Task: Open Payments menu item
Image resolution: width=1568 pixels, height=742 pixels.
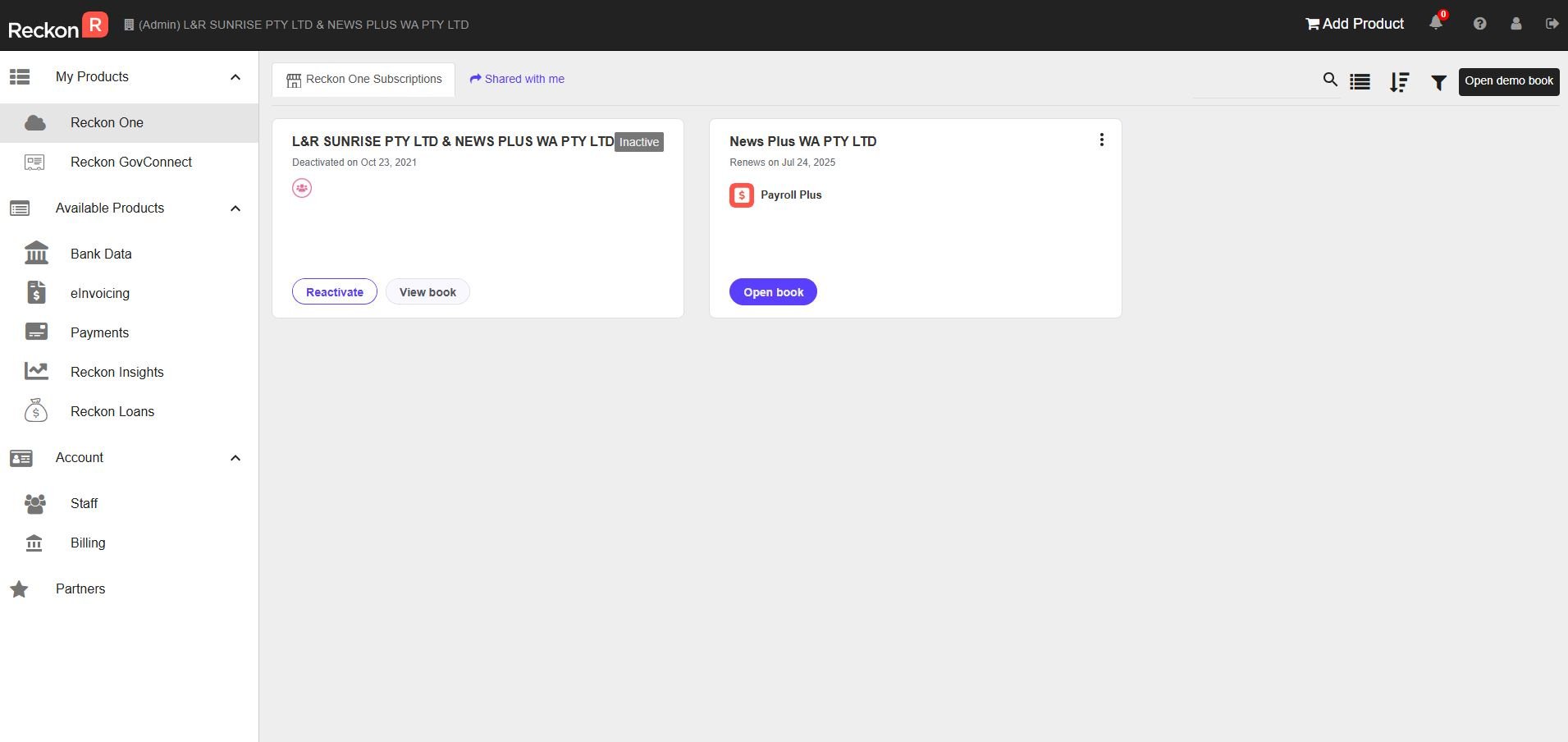Action: (x=129, y=333)
